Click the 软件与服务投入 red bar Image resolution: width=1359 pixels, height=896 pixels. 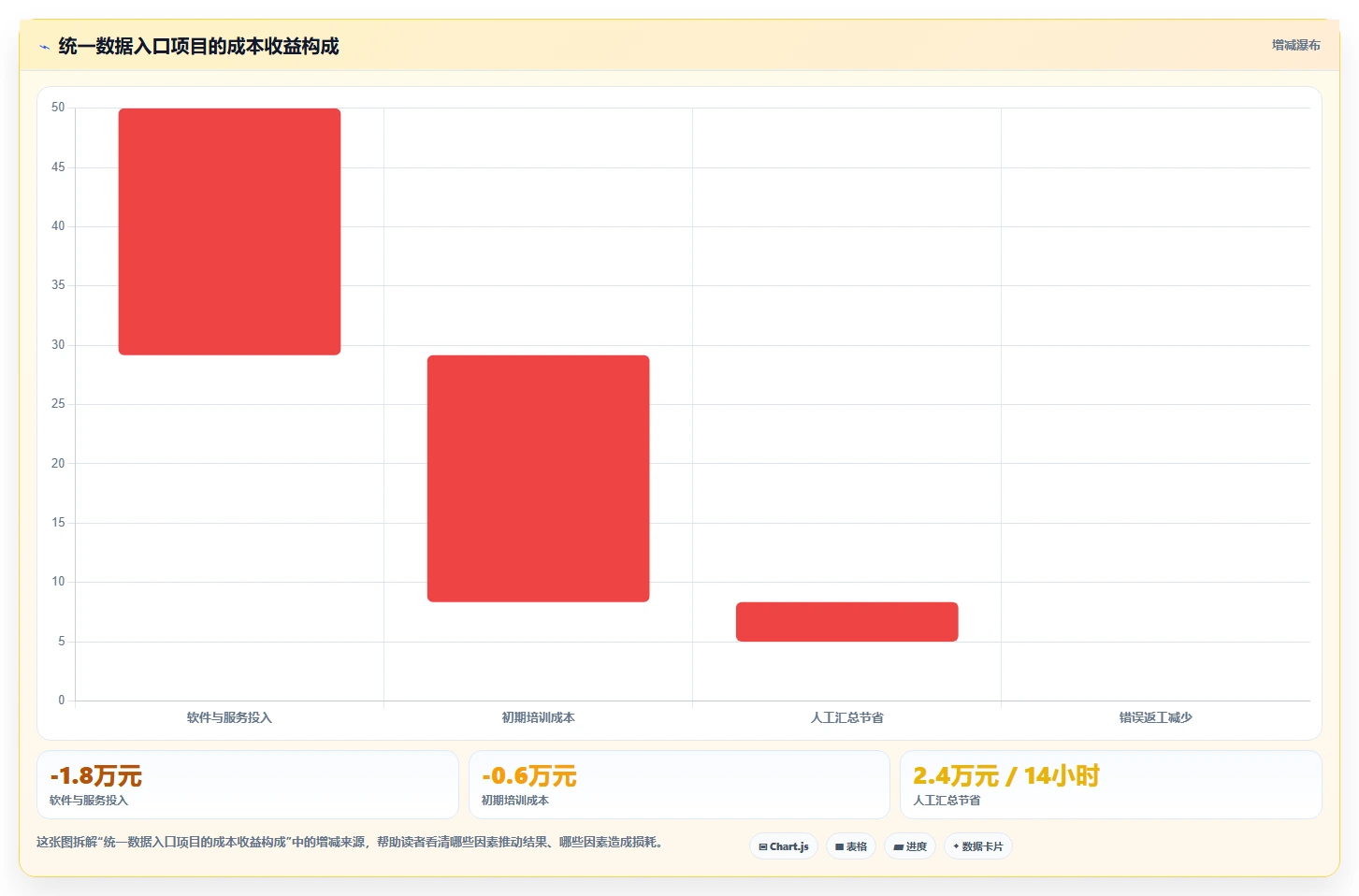tap(229, 232)
